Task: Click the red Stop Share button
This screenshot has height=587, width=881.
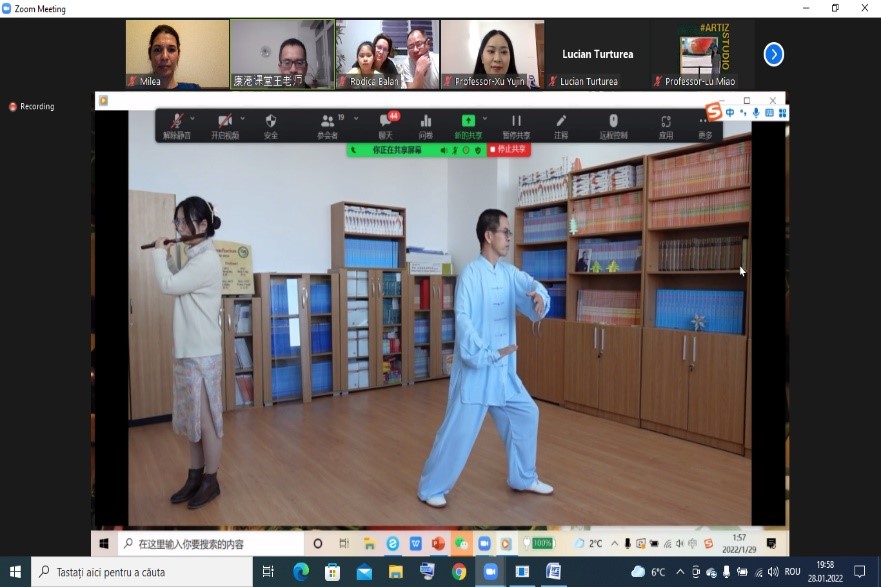Action: click(x=509, y=150)
